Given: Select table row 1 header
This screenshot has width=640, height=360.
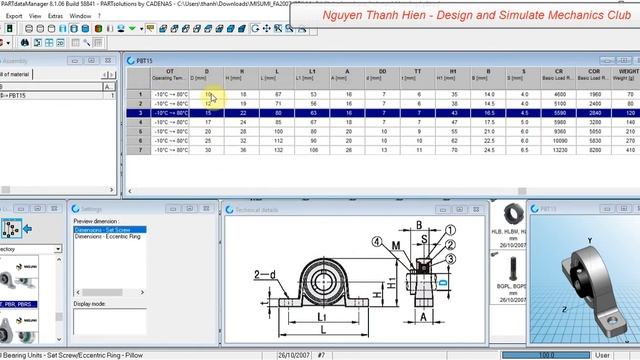Looking at the screenshot, I should tap(139, 94).
